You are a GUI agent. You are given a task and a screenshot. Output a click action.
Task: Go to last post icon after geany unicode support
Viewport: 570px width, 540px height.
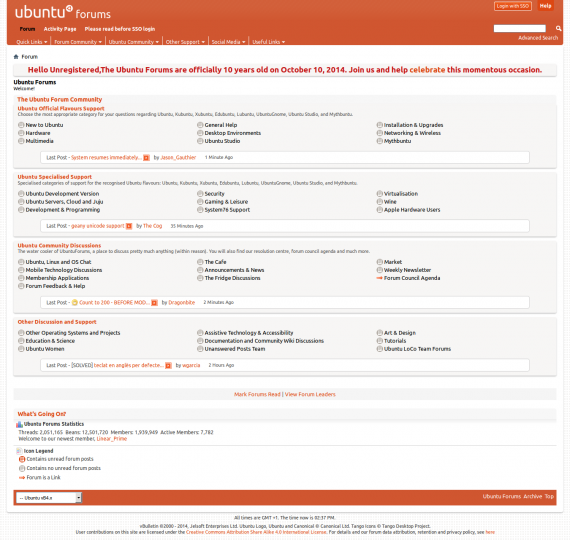pos(129,226)
